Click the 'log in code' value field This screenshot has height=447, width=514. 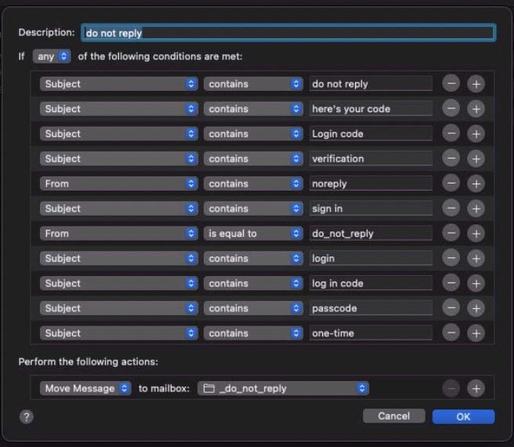371,283
